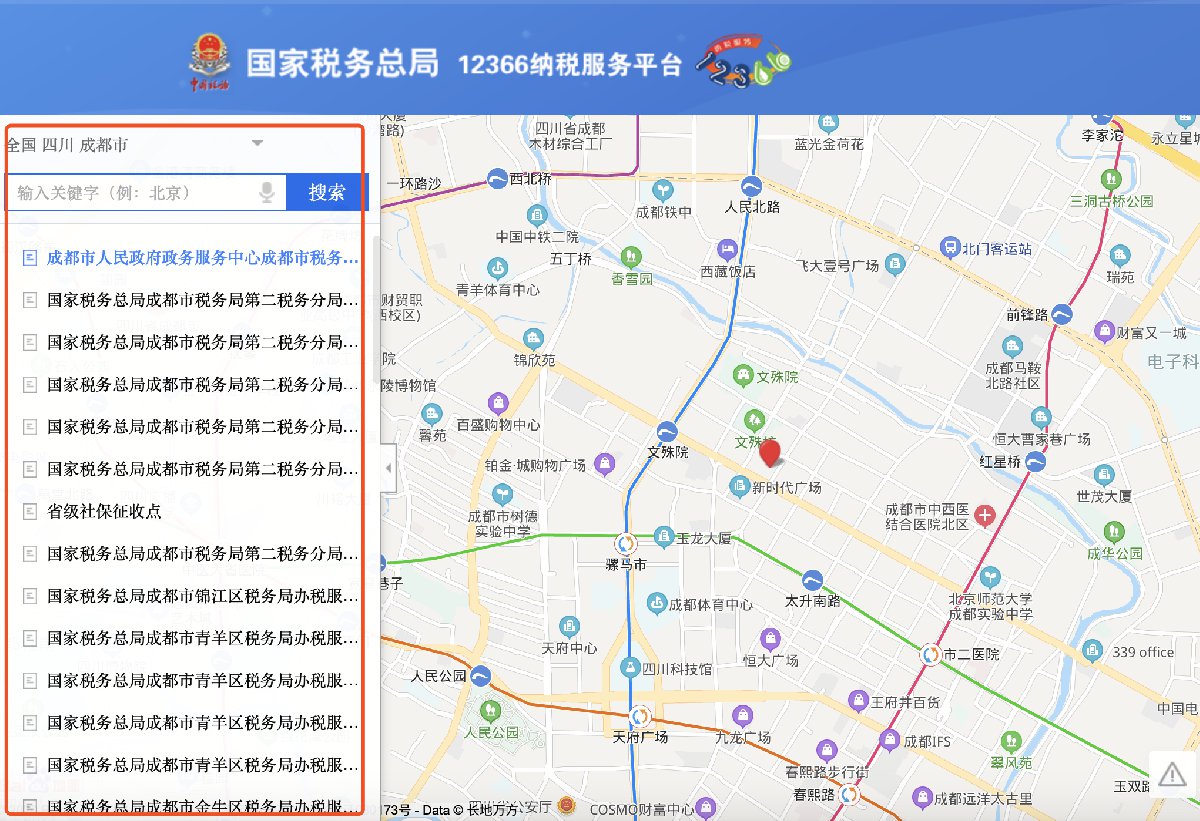The width and height of the screenshot is (1200, 821).
Task: Select the 市二医院 interchange station icon
Action: (x=930, y=654)
